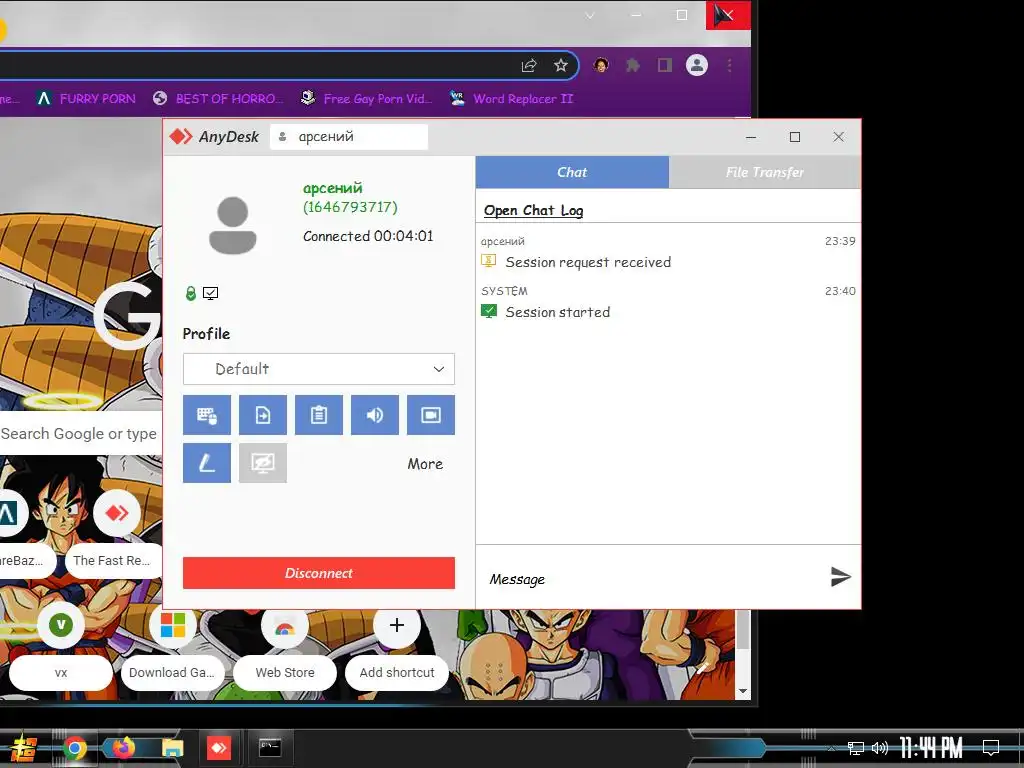Click More permissions link
Screen dimensions: 1024x768
425,464
